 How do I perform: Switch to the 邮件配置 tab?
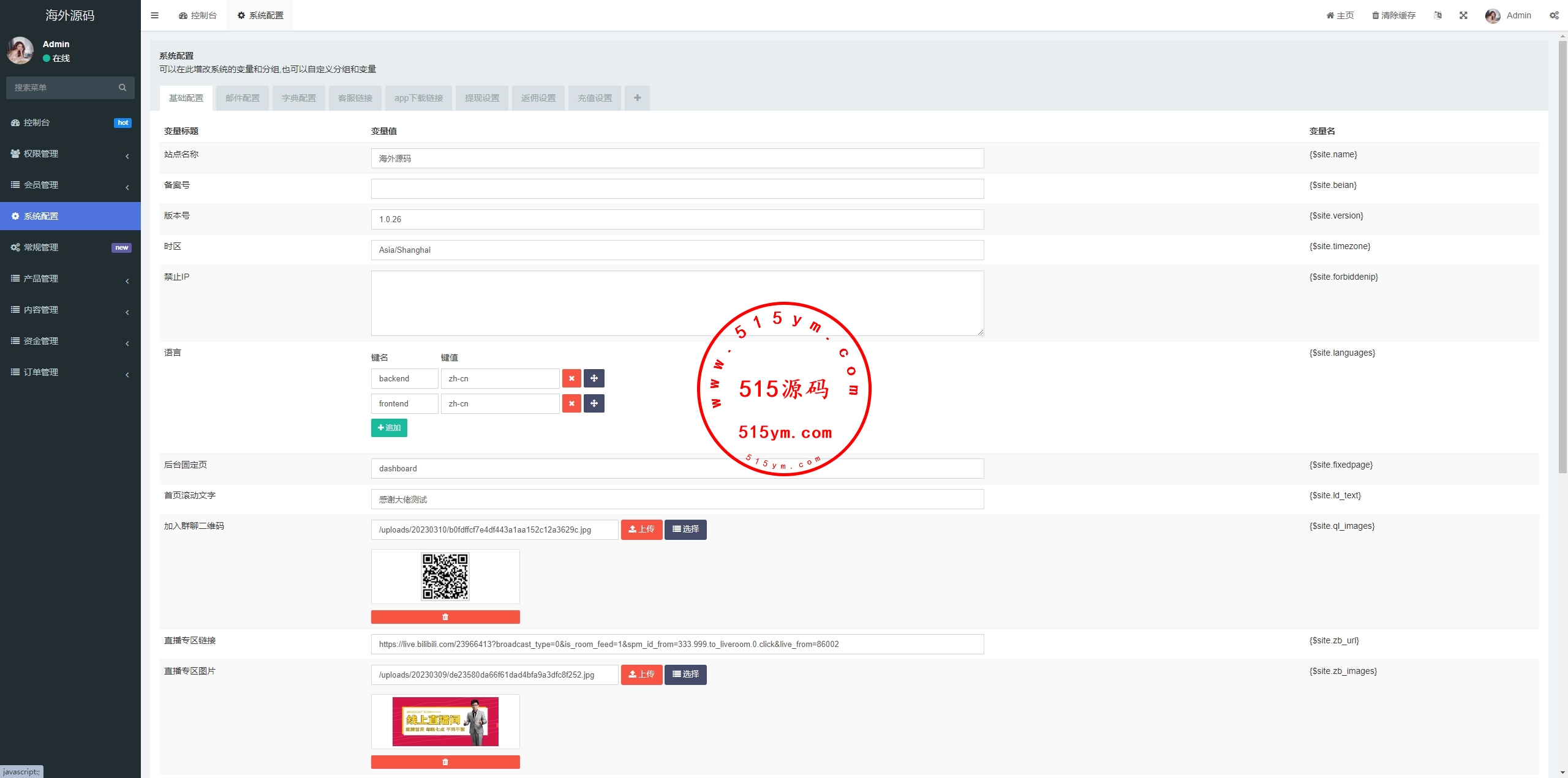(x=243, y=98)
